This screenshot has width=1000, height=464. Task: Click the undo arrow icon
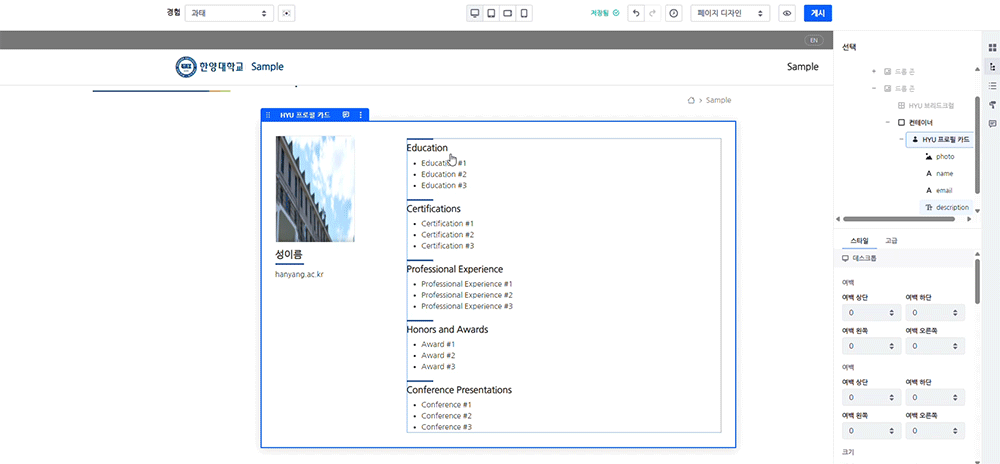(635, 13)
